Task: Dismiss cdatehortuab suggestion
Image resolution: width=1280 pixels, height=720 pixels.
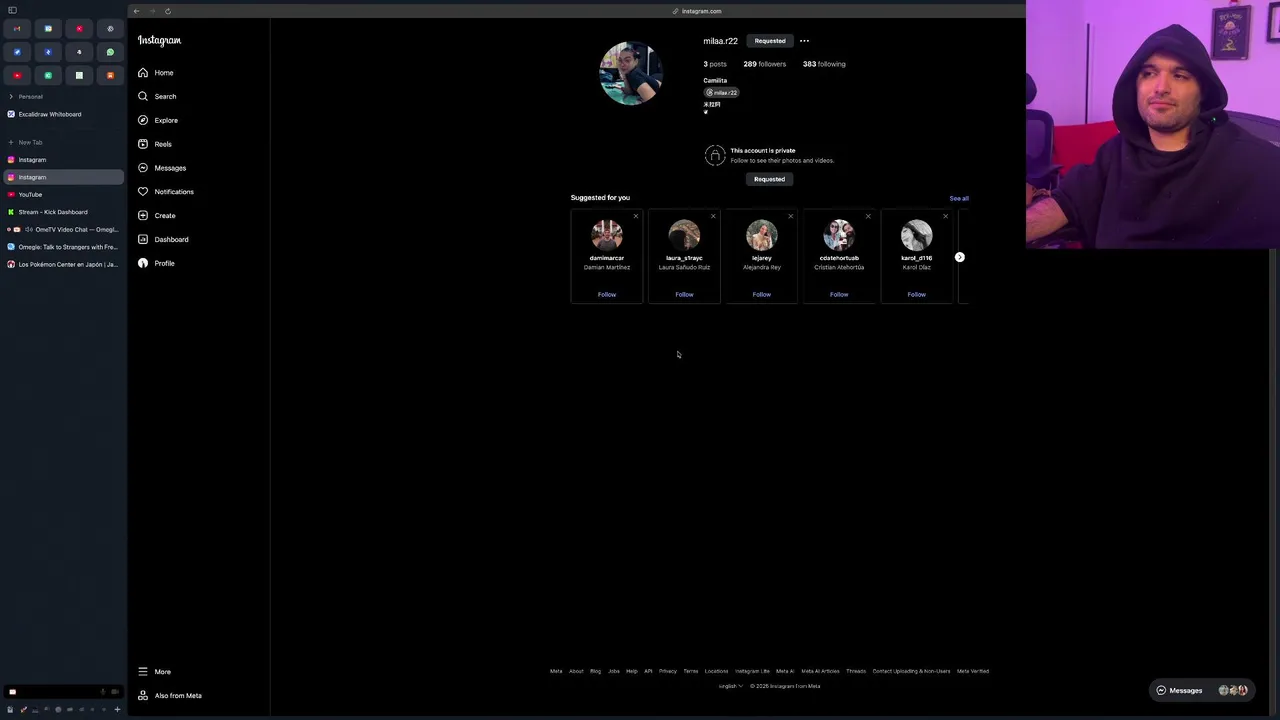Action: (868, 217)
